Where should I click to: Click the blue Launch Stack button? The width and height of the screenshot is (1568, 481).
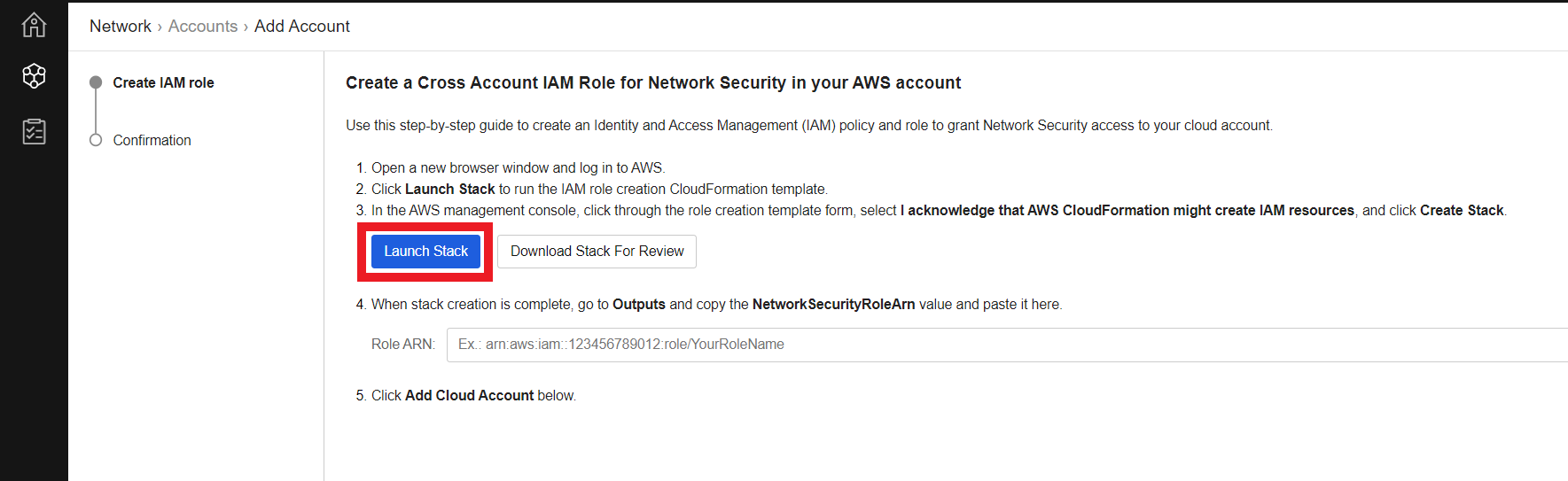click(425, 252)
